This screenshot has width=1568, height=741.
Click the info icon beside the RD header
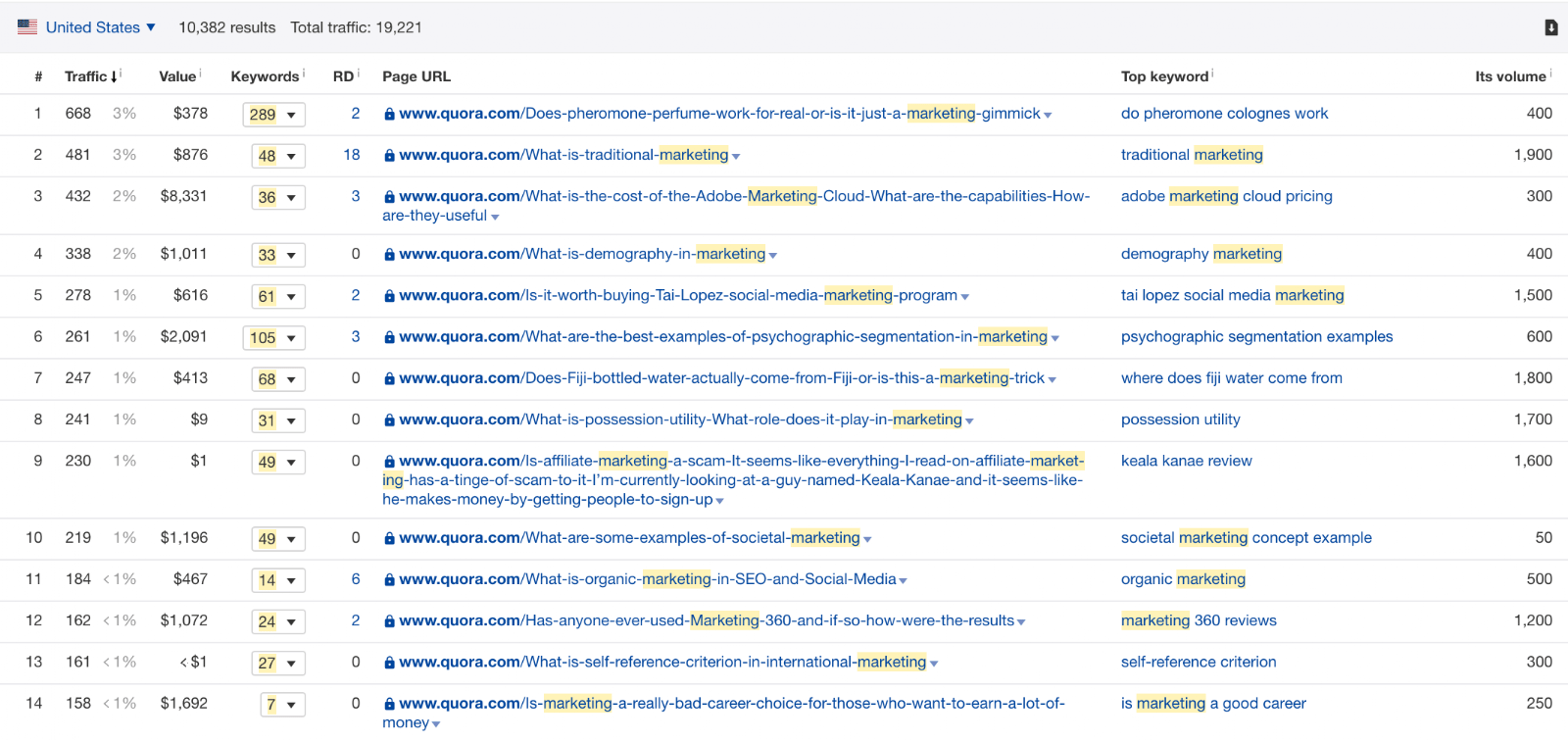coord(359,73)
